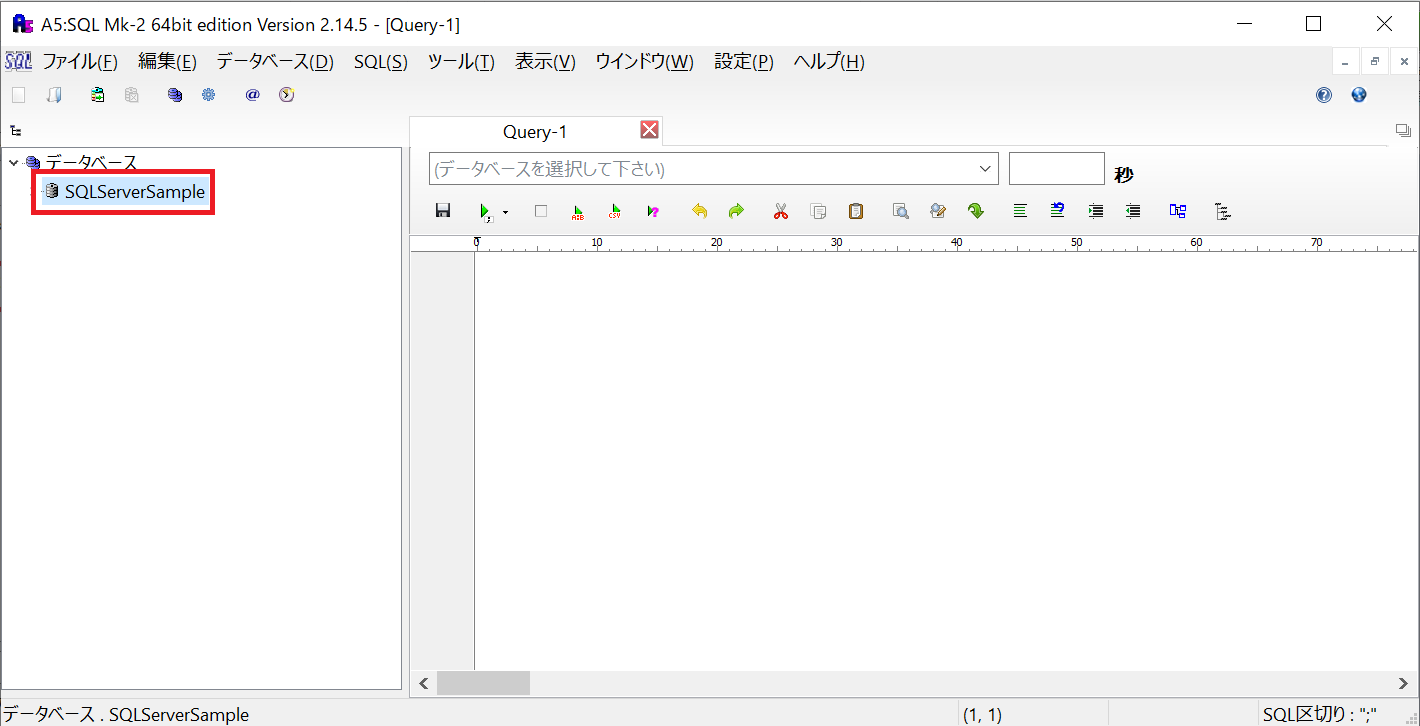Click the execute to CSV export icon
This screenshot has height=726, width=1420.
pos(615,211)
